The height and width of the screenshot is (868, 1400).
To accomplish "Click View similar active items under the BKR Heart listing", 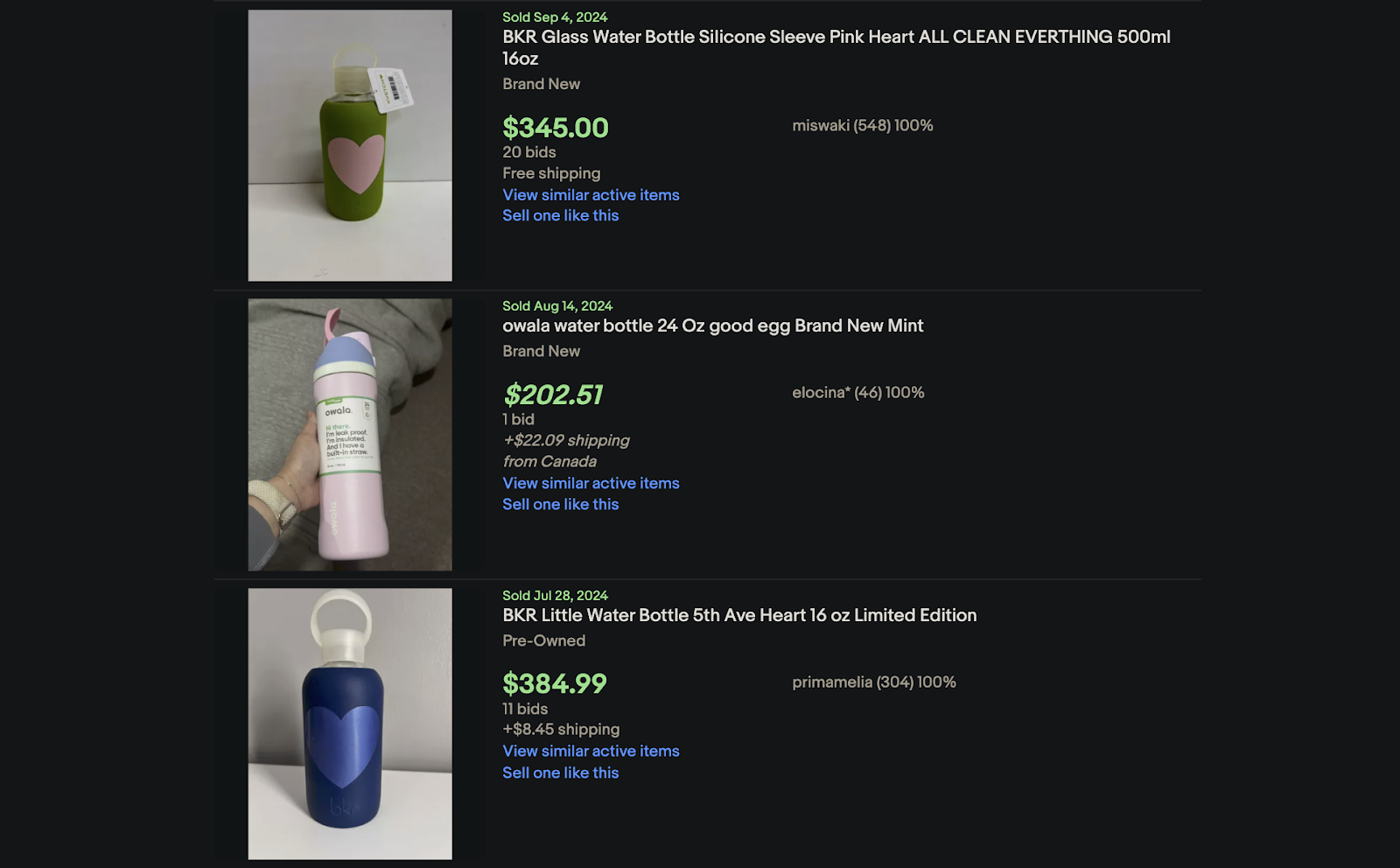I will coord(590,194).
